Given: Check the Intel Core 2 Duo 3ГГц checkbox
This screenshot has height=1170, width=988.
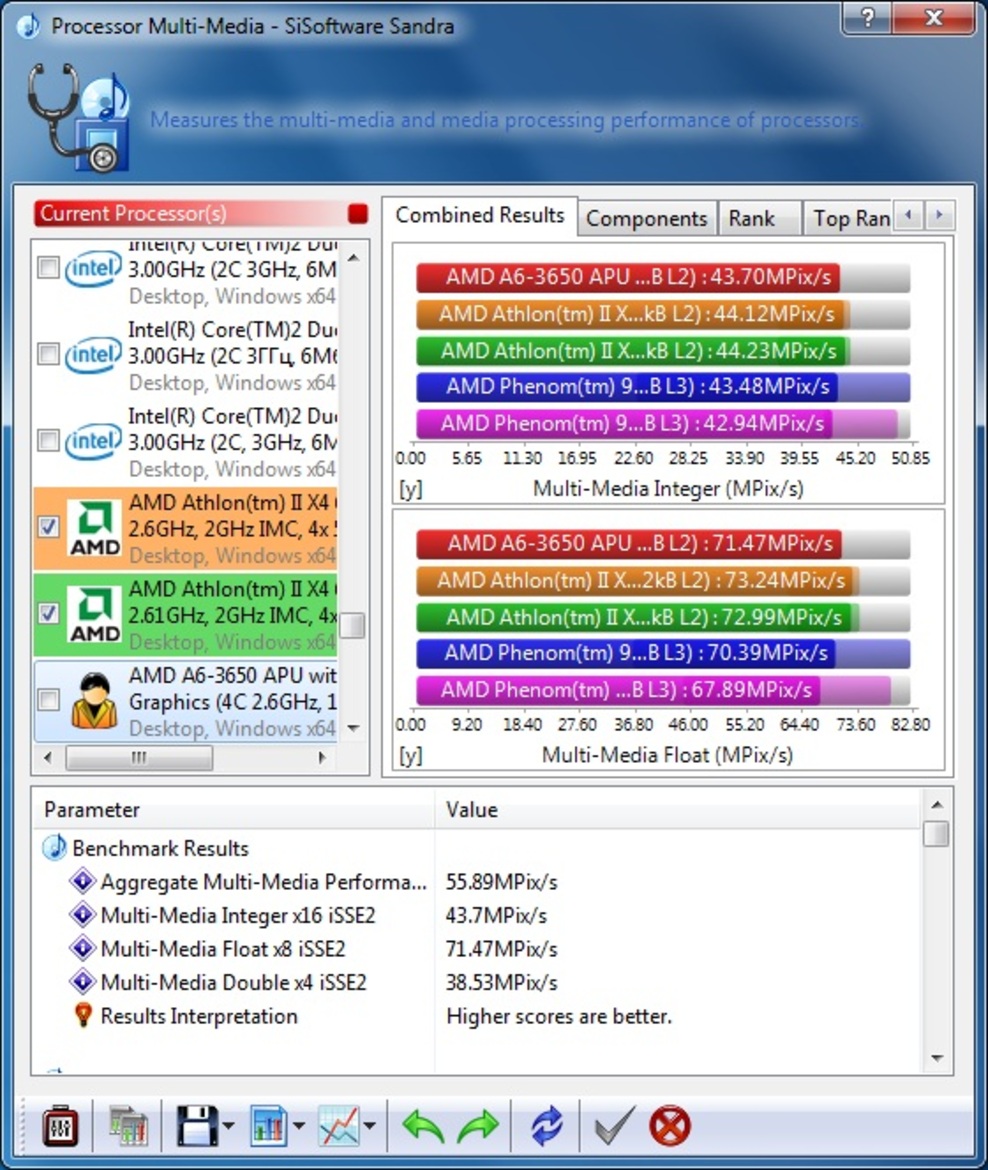Looking at the screenshot, I should pyautogui.click(x=49, y=354).
